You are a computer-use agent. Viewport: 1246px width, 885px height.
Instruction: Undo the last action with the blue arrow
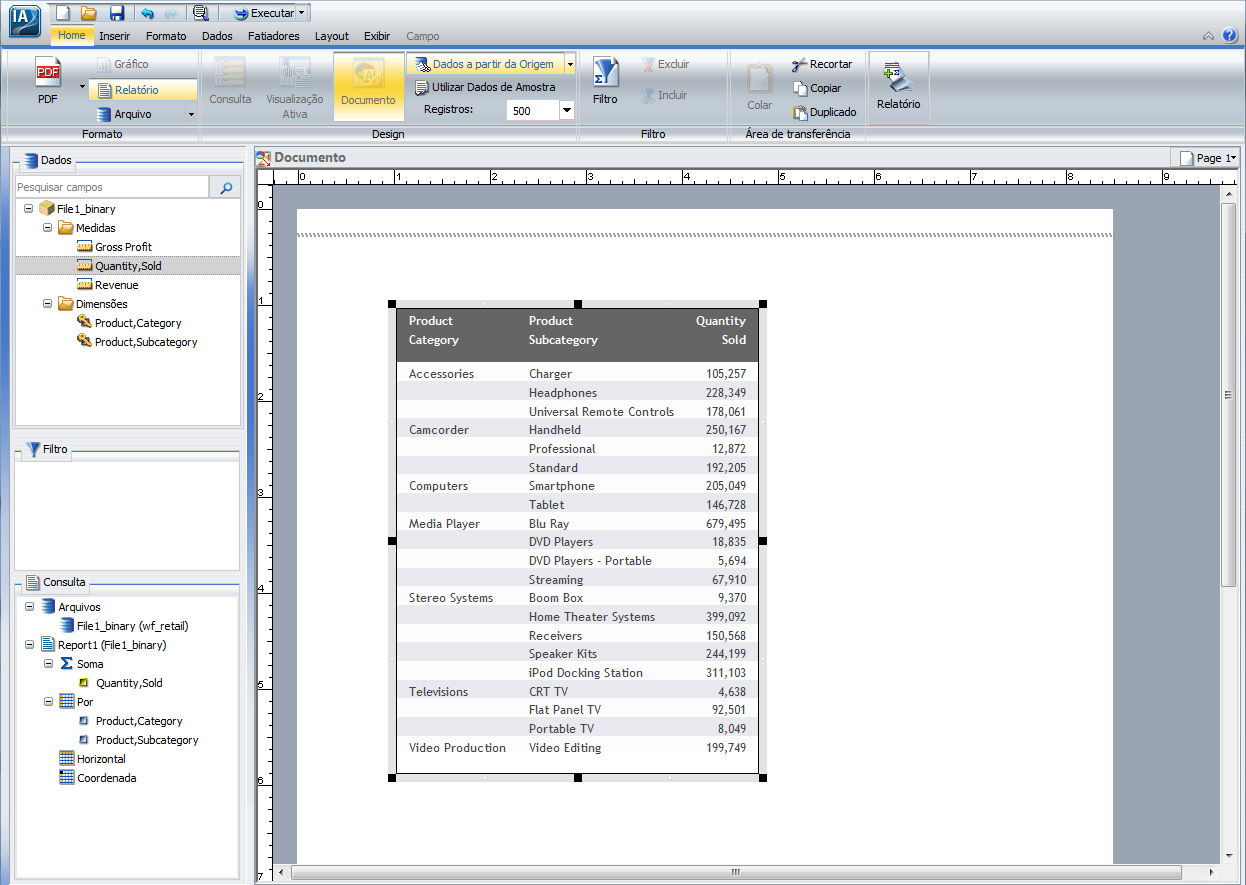[x=148, y=13]
